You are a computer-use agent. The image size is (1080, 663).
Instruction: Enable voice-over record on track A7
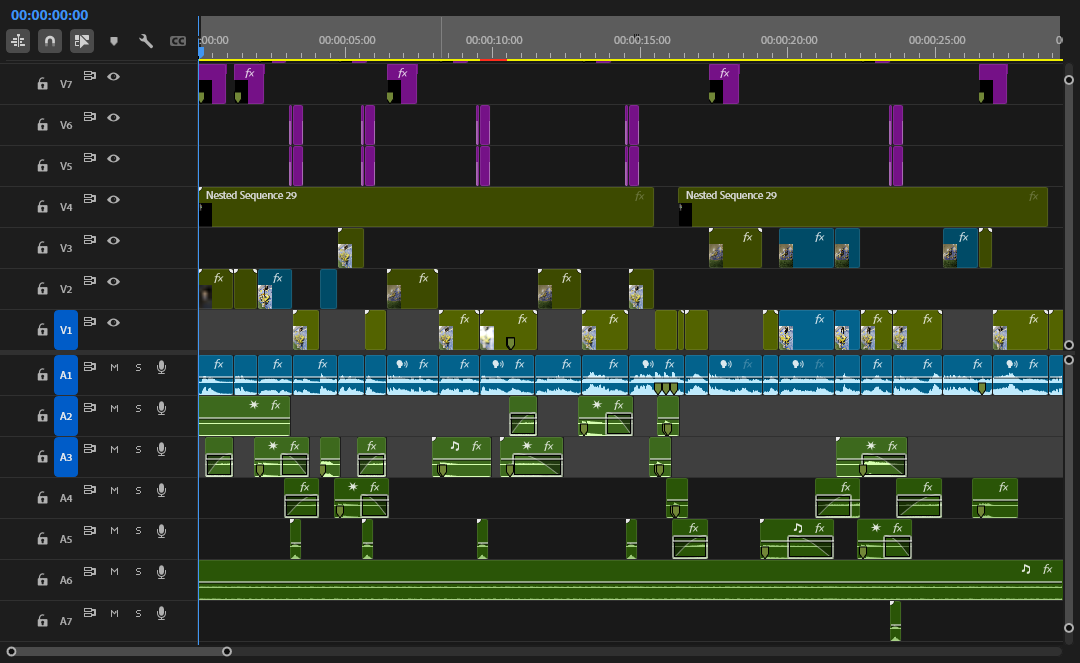(161, 613)
